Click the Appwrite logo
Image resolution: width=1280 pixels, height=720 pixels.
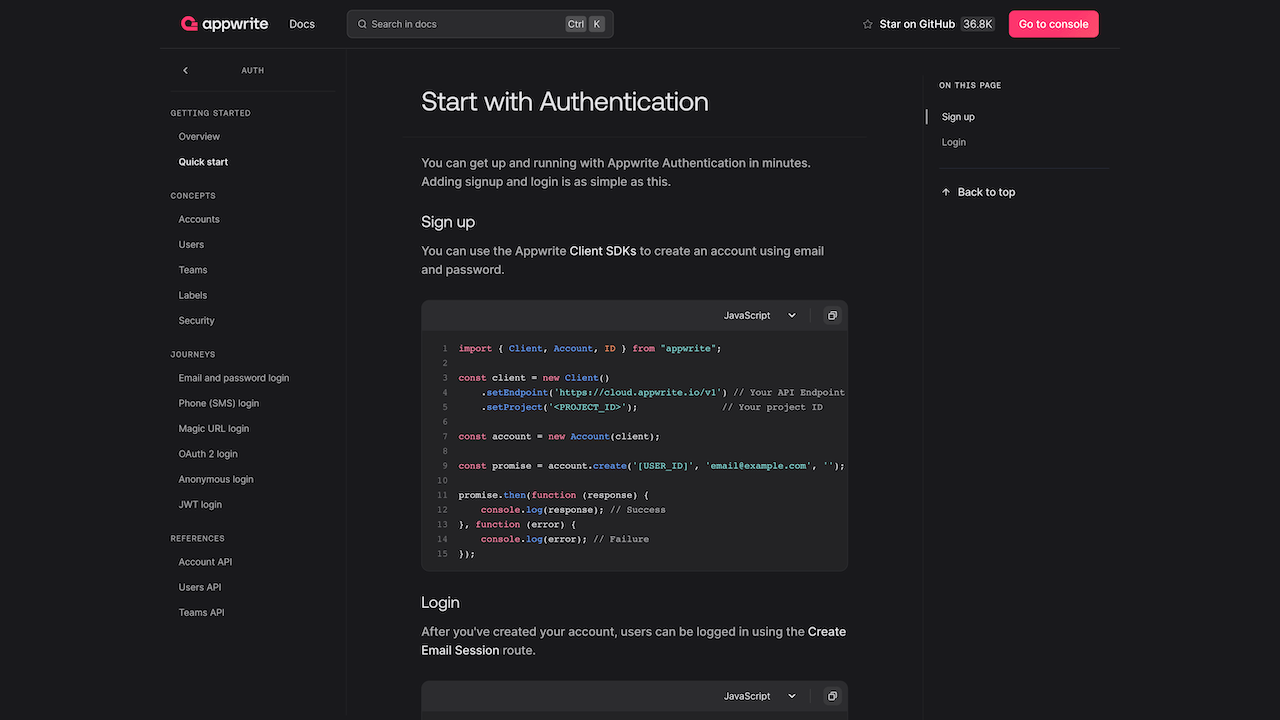[x=226, y=24]
